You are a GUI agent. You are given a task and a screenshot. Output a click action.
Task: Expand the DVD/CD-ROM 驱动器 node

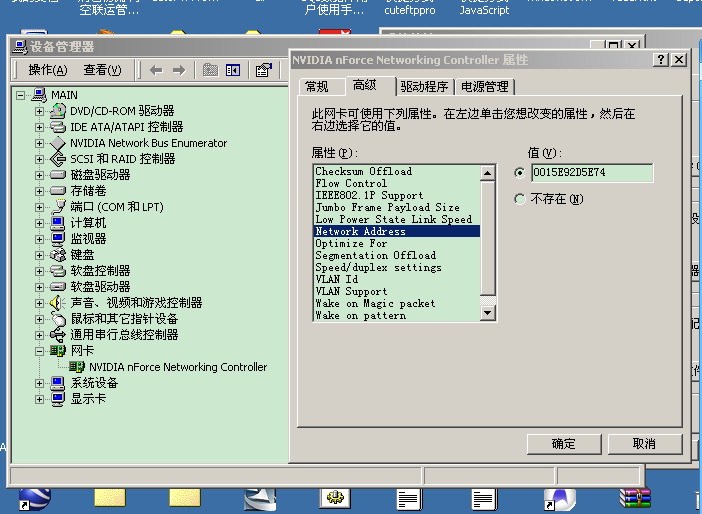pos(39,111)
